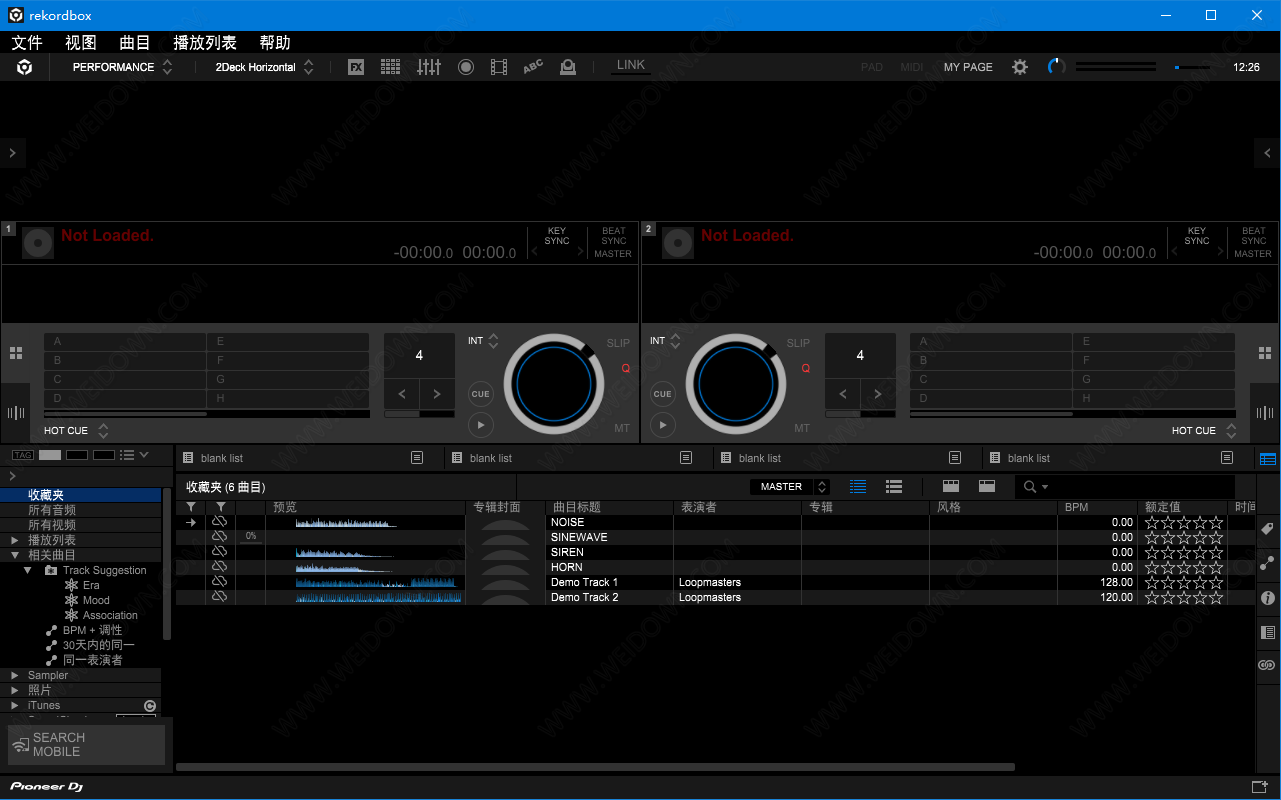The image size is (1281, 800).
Task: Switch to detailed blue list view
Action: pos(858,487)
